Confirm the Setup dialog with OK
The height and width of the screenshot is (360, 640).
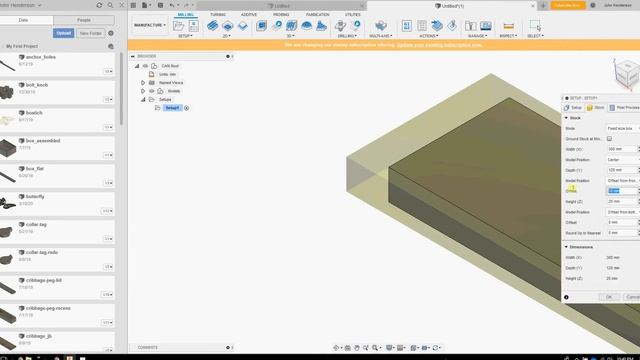tap(609, 297)
